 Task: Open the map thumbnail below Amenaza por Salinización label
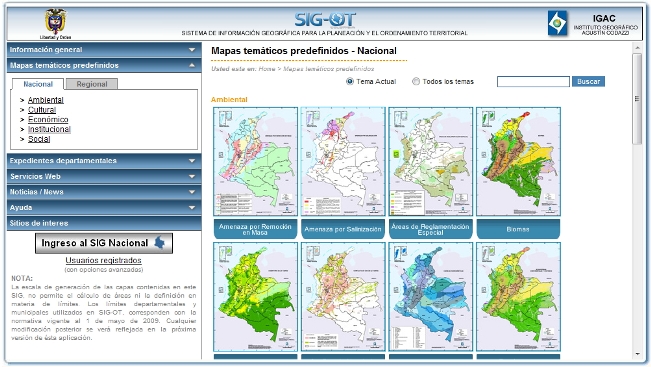click(x=343, y=297)
